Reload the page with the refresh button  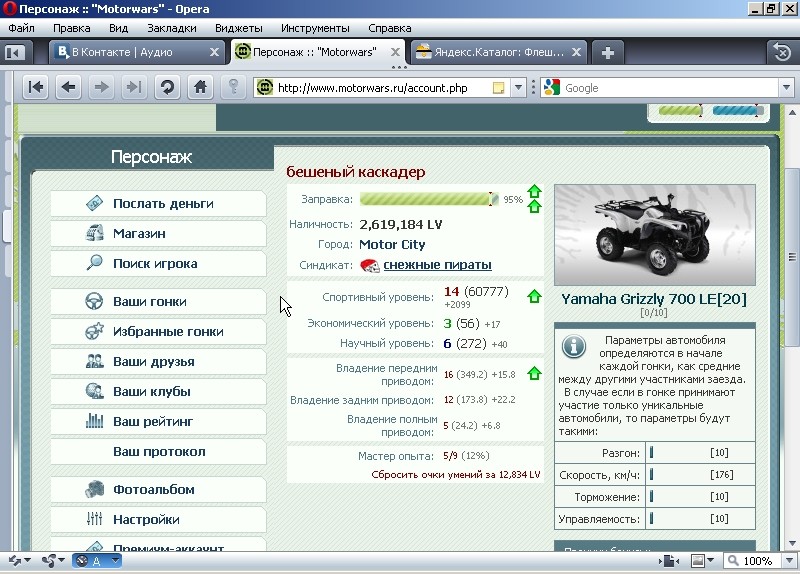167,88
